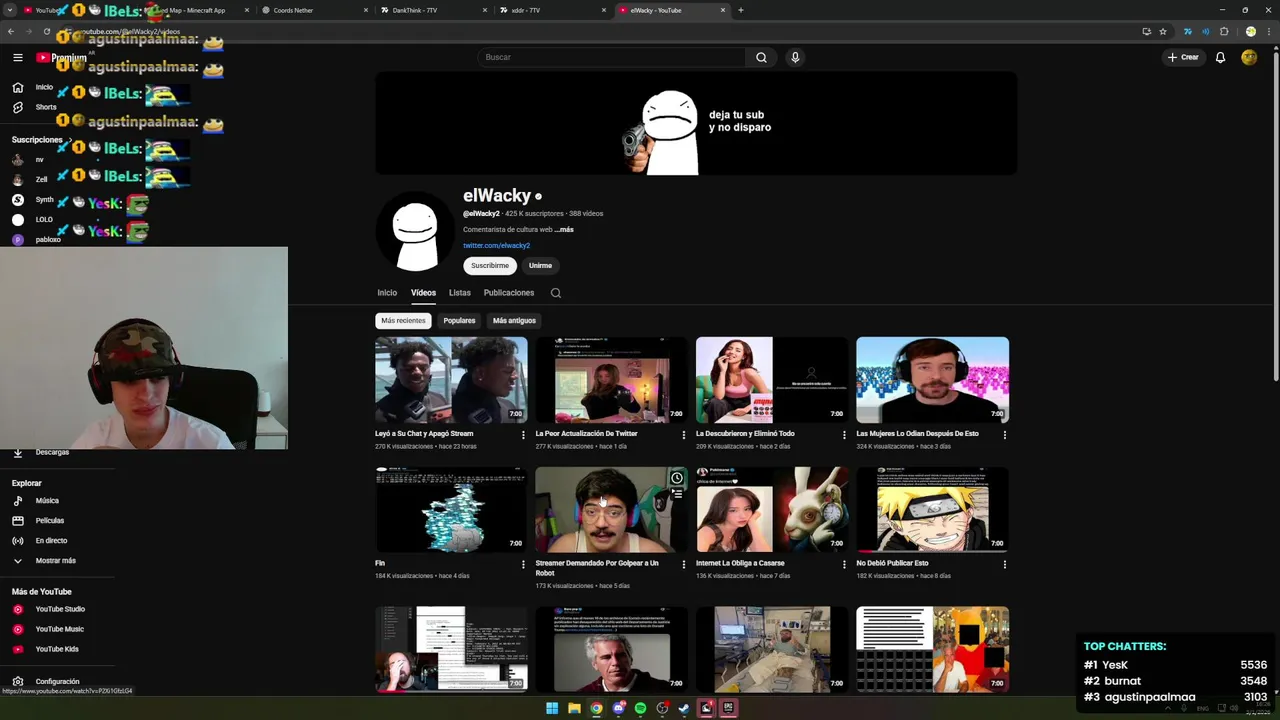Open options menu for the Fin video
The image size is (1280, 720).
[523, 564]
